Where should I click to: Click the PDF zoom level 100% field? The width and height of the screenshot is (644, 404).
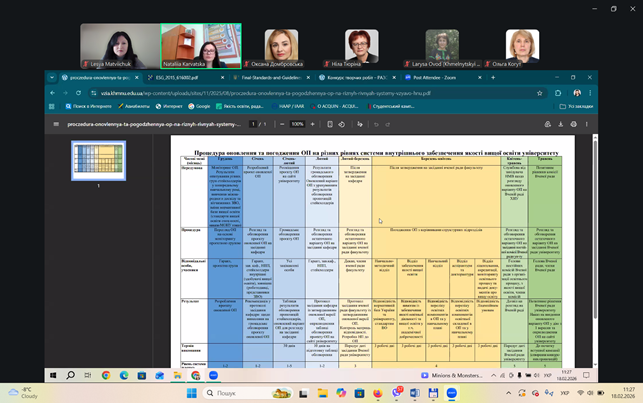pyautogui.click(x=297, y=124)
